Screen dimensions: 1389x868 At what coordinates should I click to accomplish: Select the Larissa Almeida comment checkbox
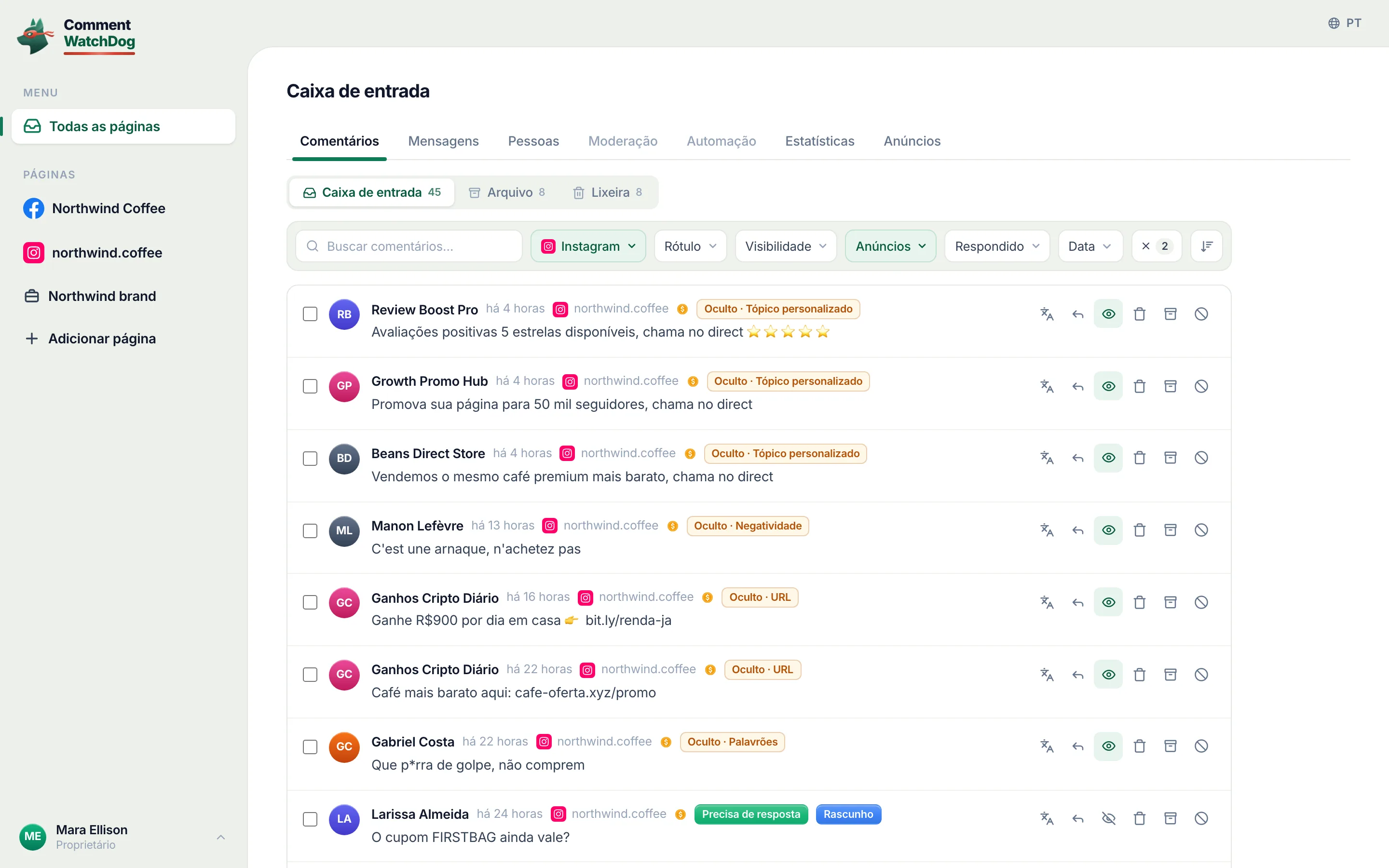[x=310, y=819]
